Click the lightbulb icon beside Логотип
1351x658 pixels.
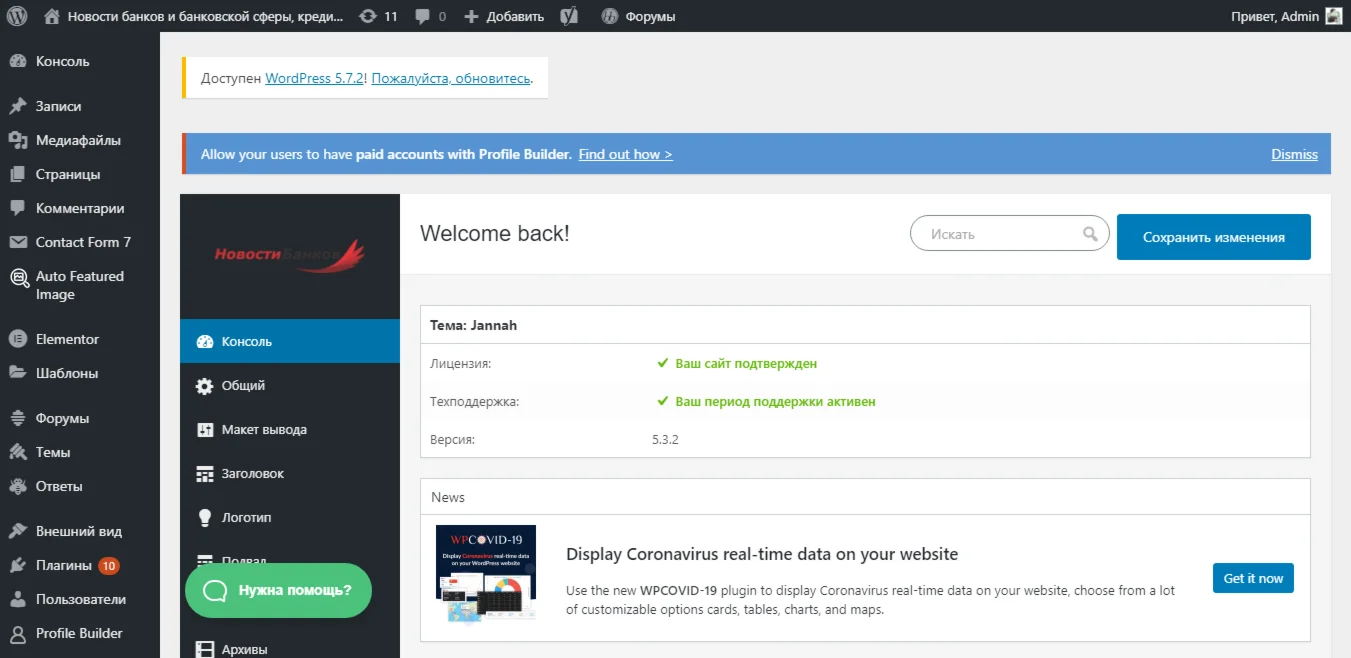(205, 518)
